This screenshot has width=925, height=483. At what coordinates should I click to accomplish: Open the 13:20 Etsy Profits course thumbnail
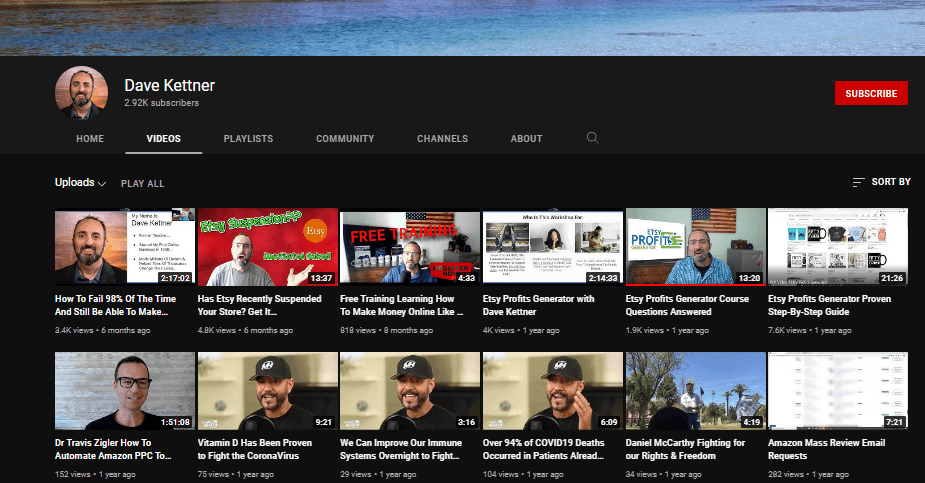click(696, 247)
